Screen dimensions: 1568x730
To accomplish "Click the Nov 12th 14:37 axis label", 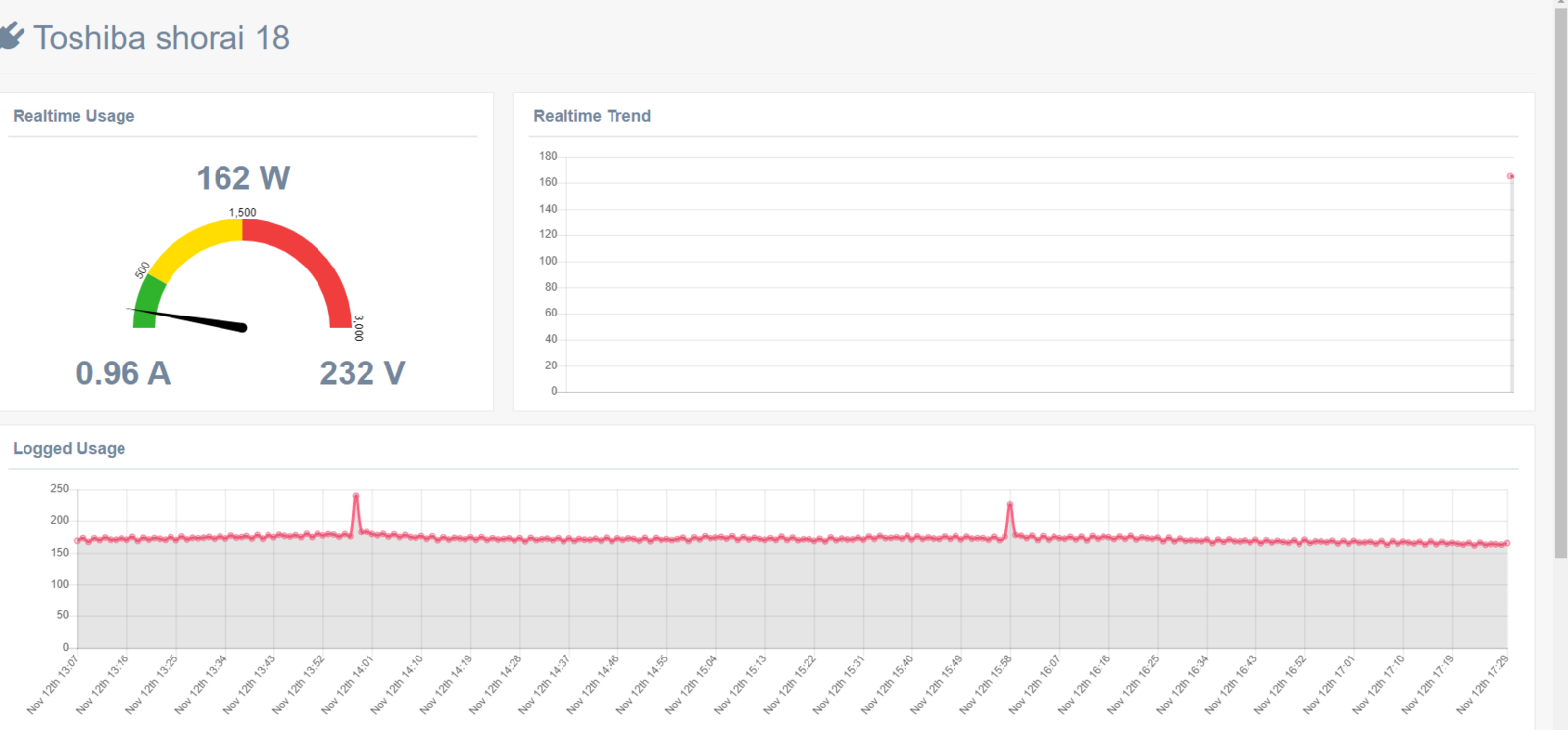I will point(545,684).
